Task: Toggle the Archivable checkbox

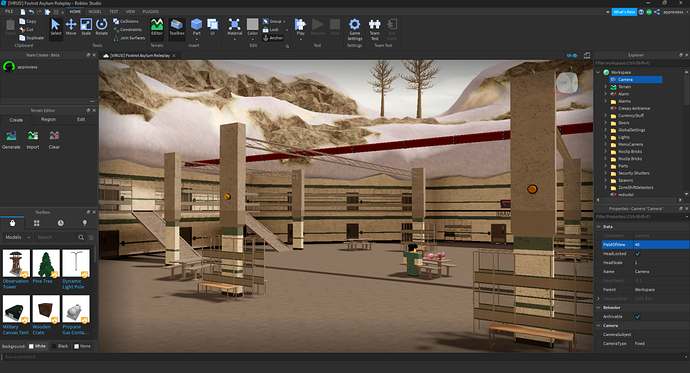Action: [x=638, y=317]
